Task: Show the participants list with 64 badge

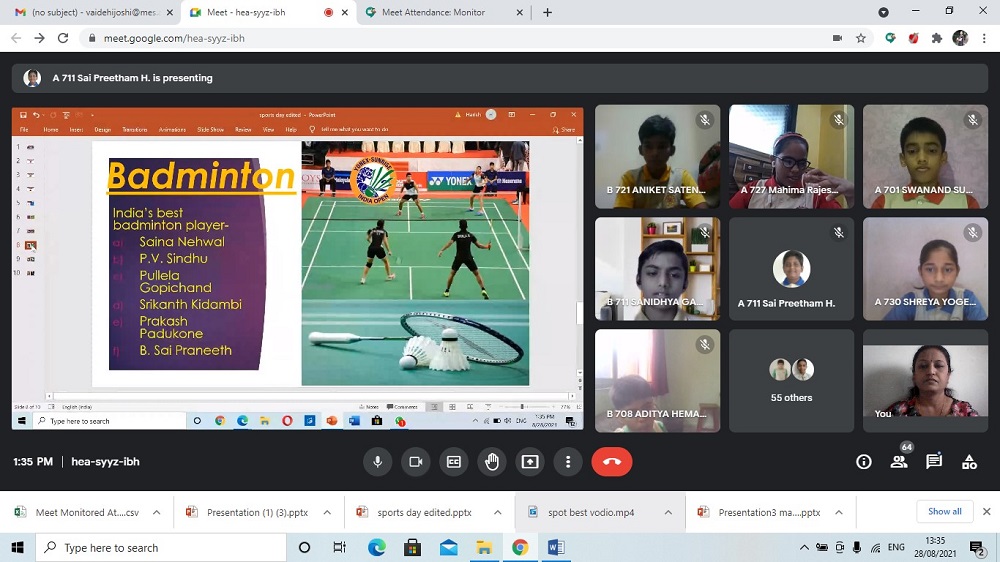Action: [x=899, y=461]
